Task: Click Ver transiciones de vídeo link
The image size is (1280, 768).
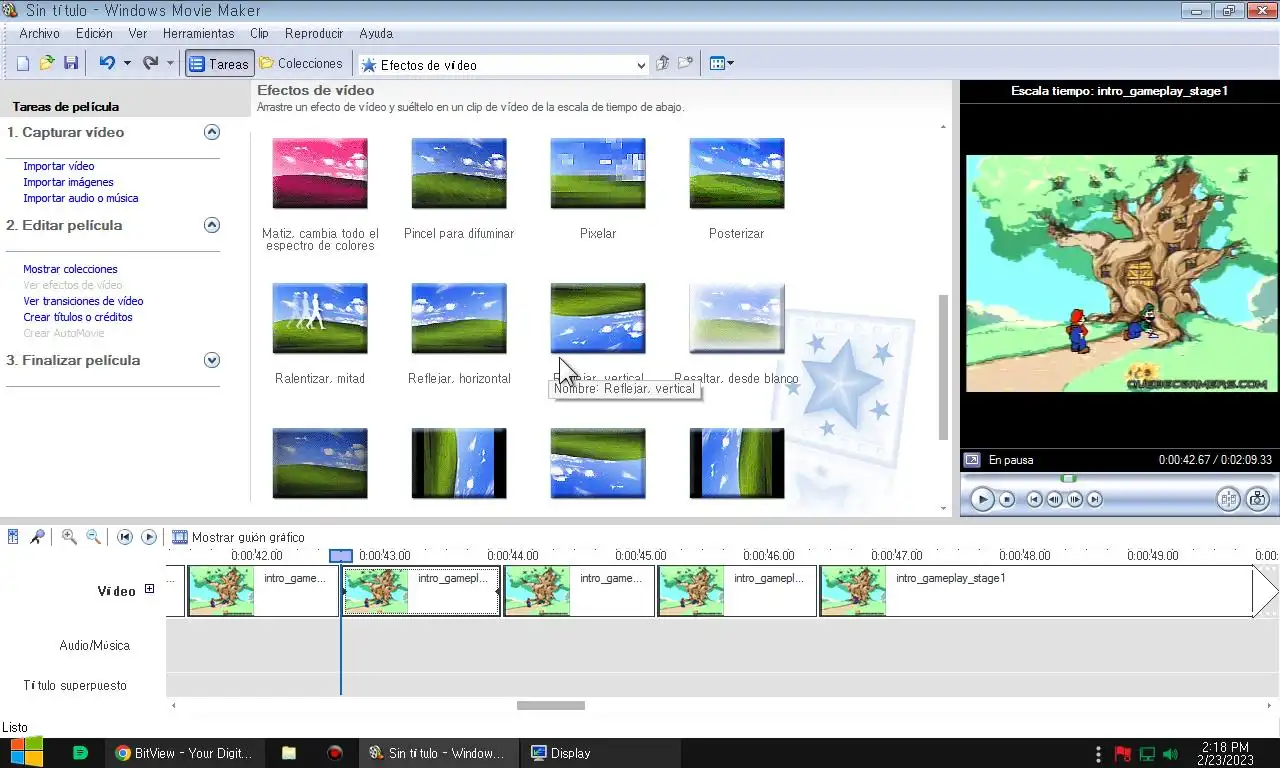Action: point(83,301)
